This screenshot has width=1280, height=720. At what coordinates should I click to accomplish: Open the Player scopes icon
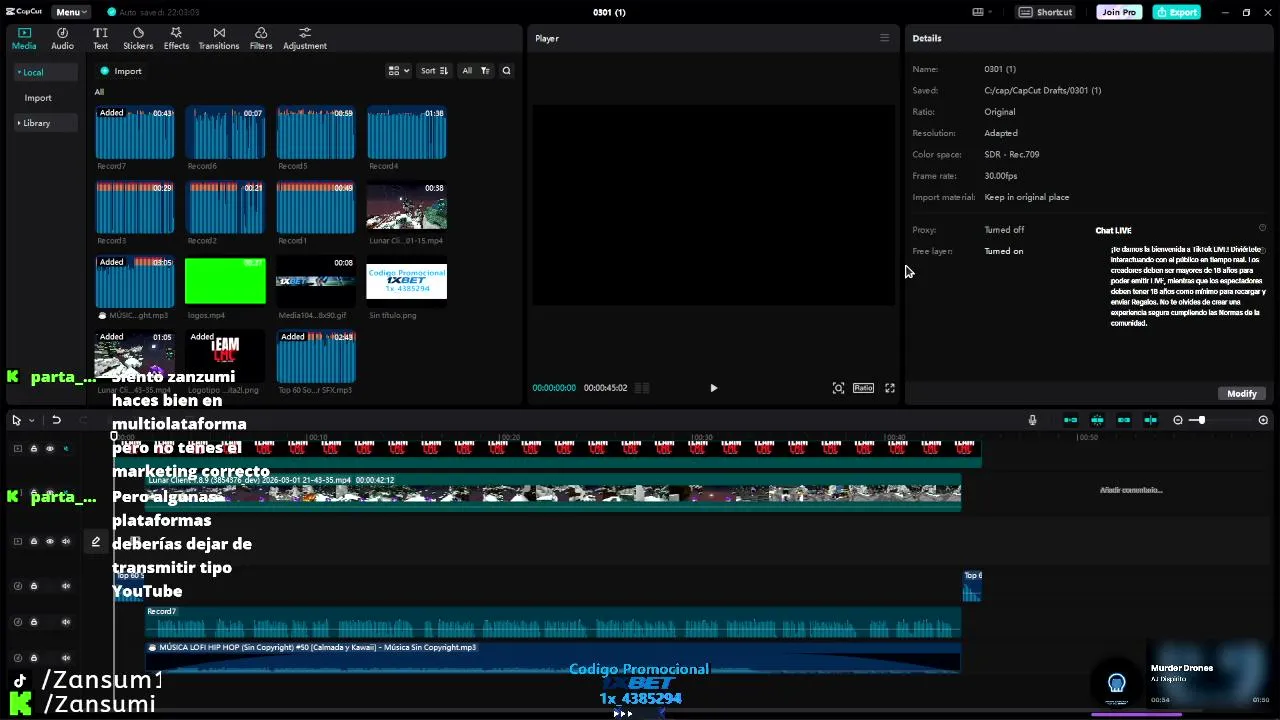coord(838,388)
